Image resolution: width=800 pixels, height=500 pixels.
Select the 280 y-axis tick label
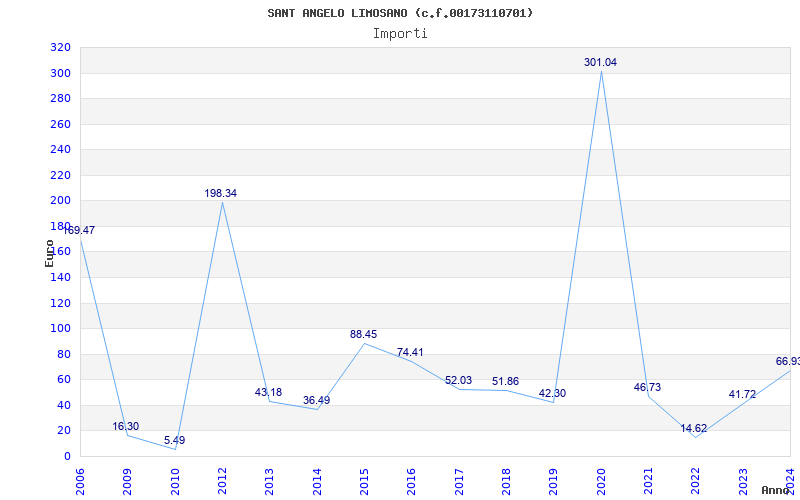pyautogui.click(x=60, y=98)
